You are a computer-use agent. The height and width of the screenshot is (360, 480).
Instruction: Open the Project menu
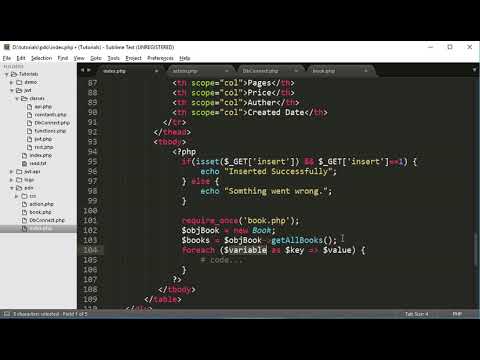[x=133, y=58]
